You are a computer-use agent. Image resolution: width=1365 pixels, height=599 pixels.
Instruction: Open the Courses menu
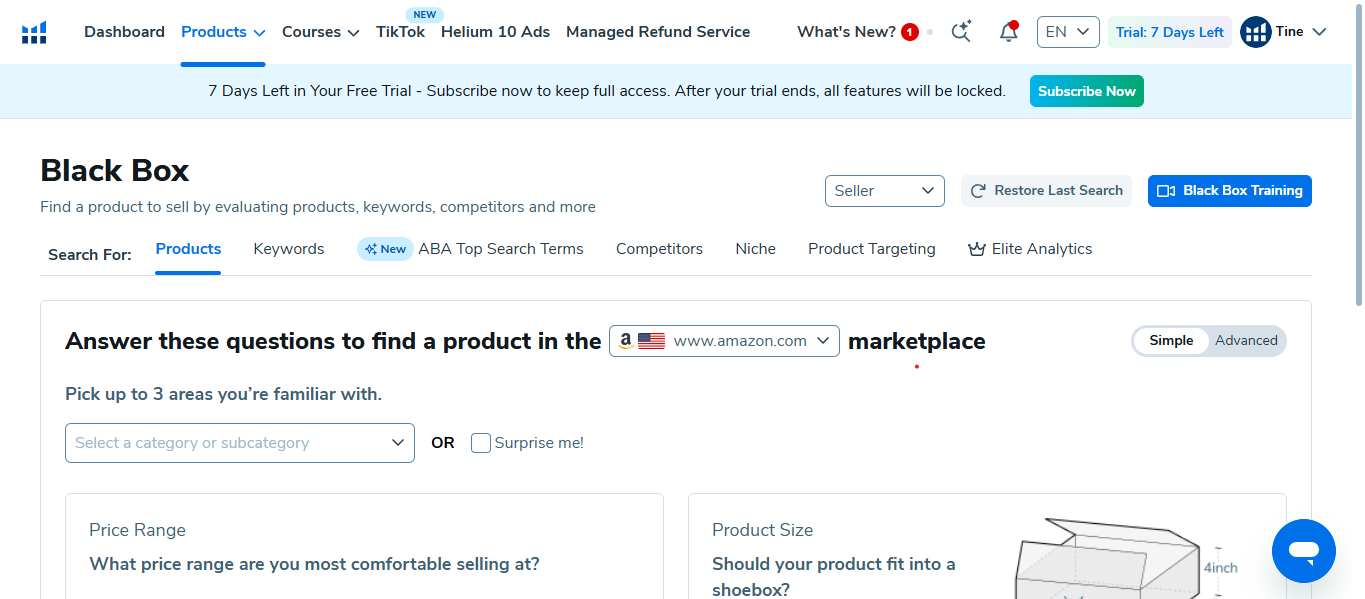[x=320, y=32]
